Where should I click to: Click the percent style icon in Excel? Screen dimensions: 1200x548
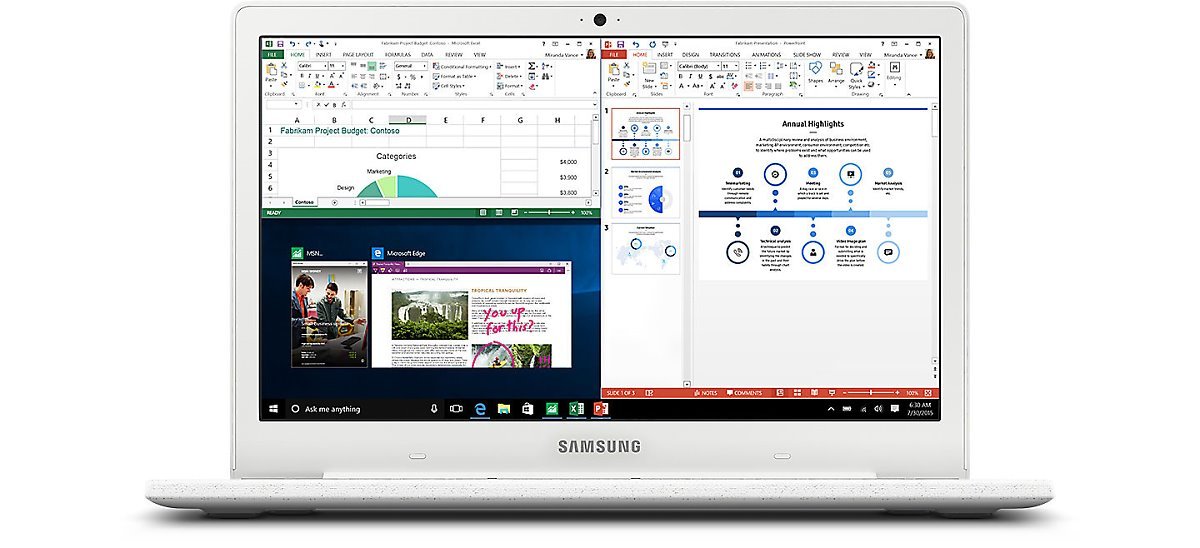click(412, 77)
